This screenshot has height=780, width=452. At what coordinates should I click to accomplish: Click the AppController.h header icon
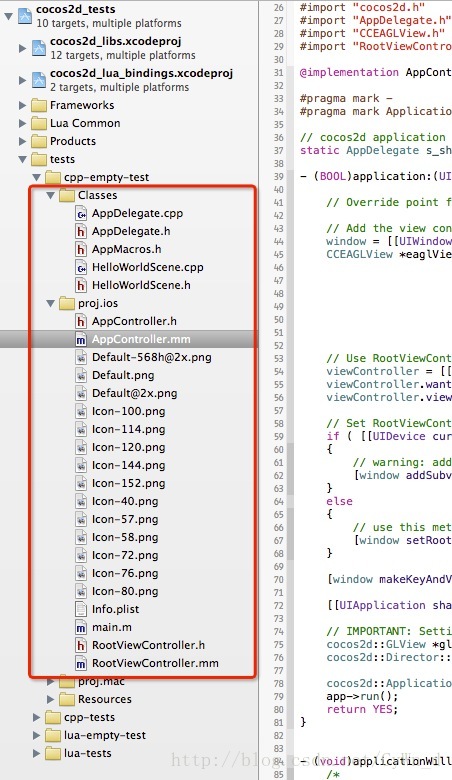click(x=81, y=321)
